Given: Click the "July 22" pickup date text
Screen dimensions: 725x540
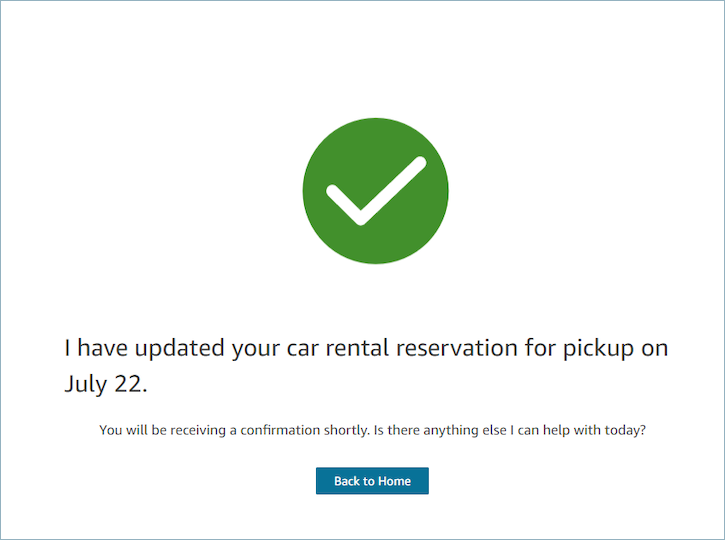Looking at the screenshot, I should 105,384.
